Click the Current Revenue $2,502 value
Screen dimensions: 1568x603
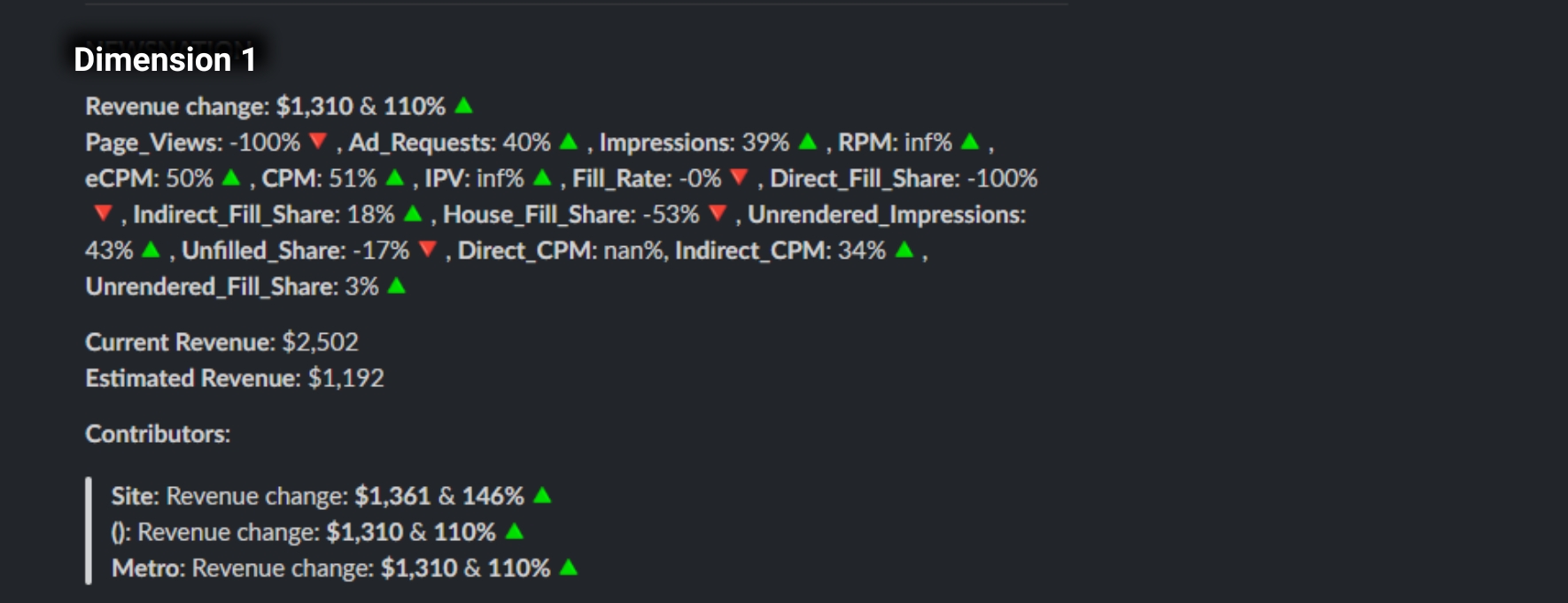click(x=320, y=342)
